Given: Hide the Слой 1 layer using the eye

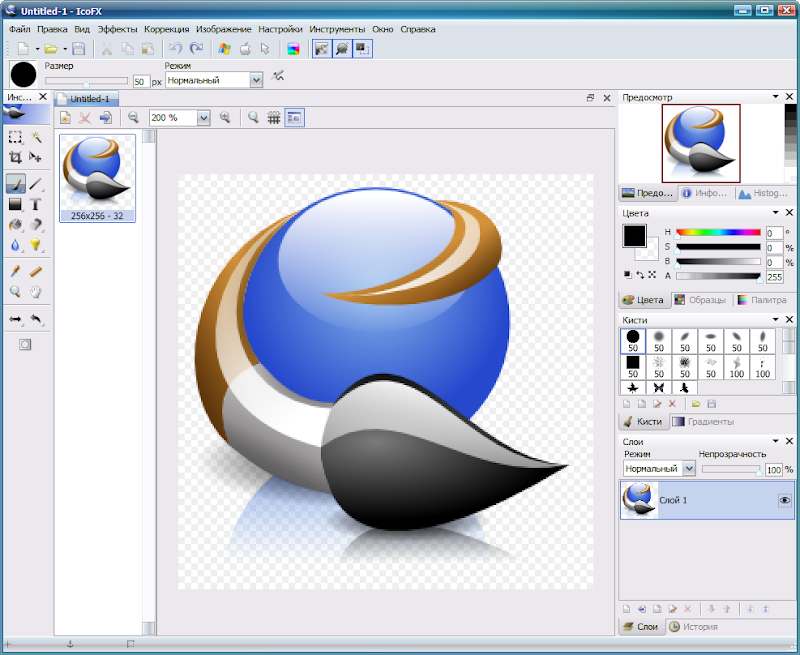Looking at the screenshot, I should pos(785,500).
